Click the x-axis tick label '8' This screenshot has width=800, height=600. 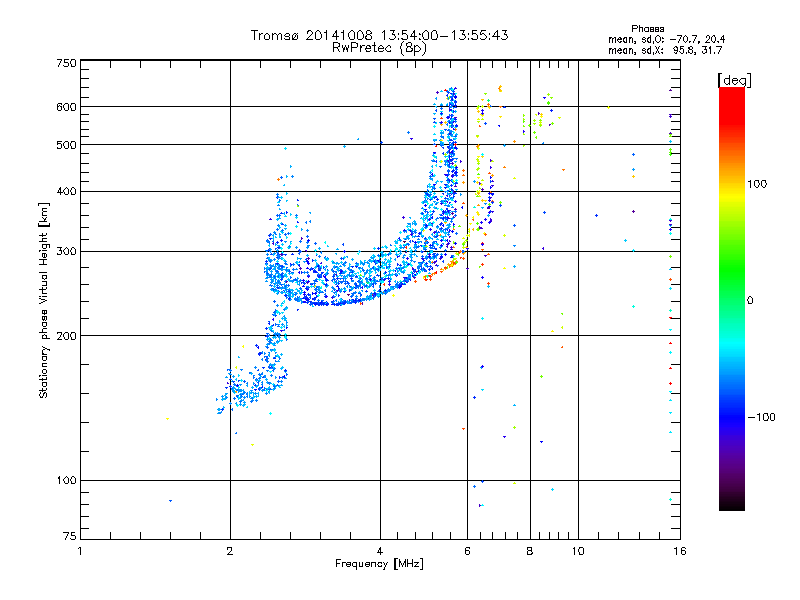(x=530, y=552)
